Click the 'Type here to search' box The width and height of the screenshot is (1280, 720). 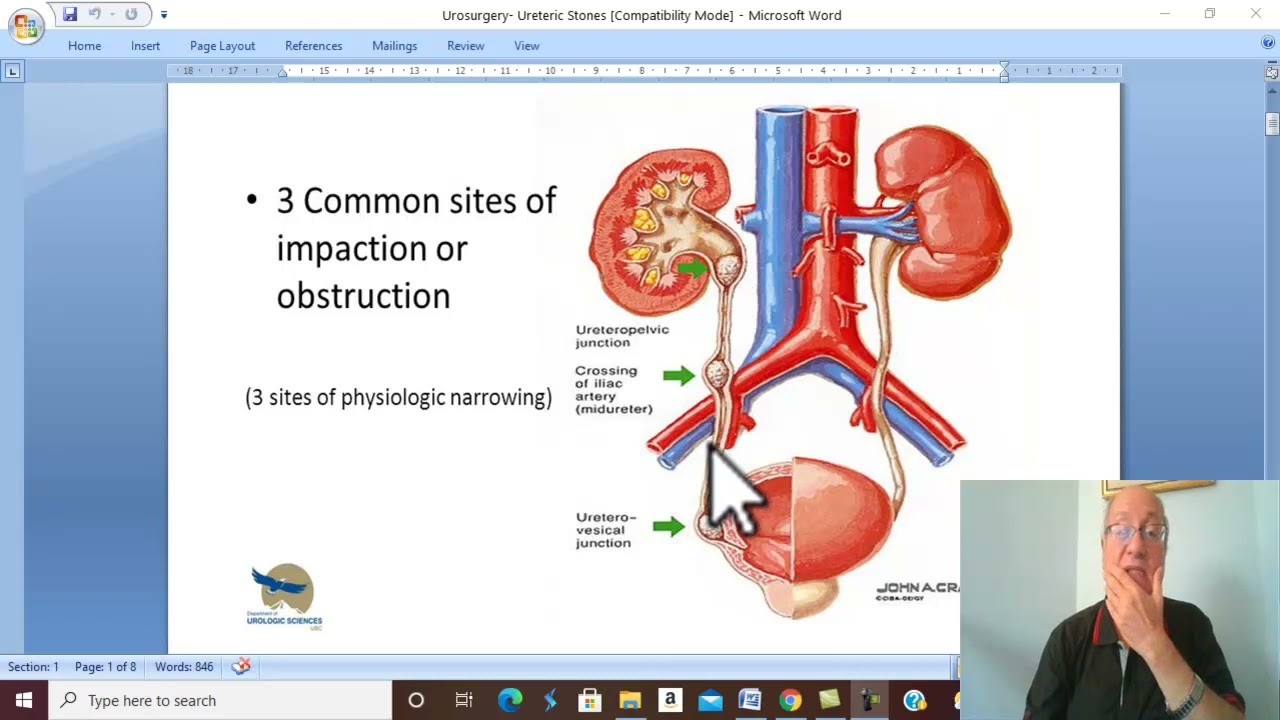point(220,700)
